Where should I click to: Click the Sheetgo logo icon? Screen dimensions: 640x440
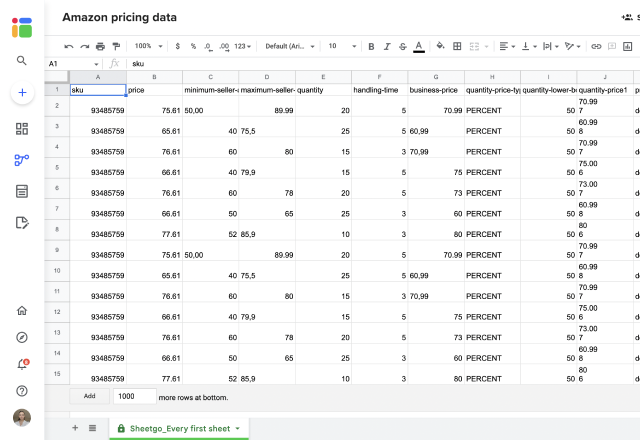pos(22,27)
